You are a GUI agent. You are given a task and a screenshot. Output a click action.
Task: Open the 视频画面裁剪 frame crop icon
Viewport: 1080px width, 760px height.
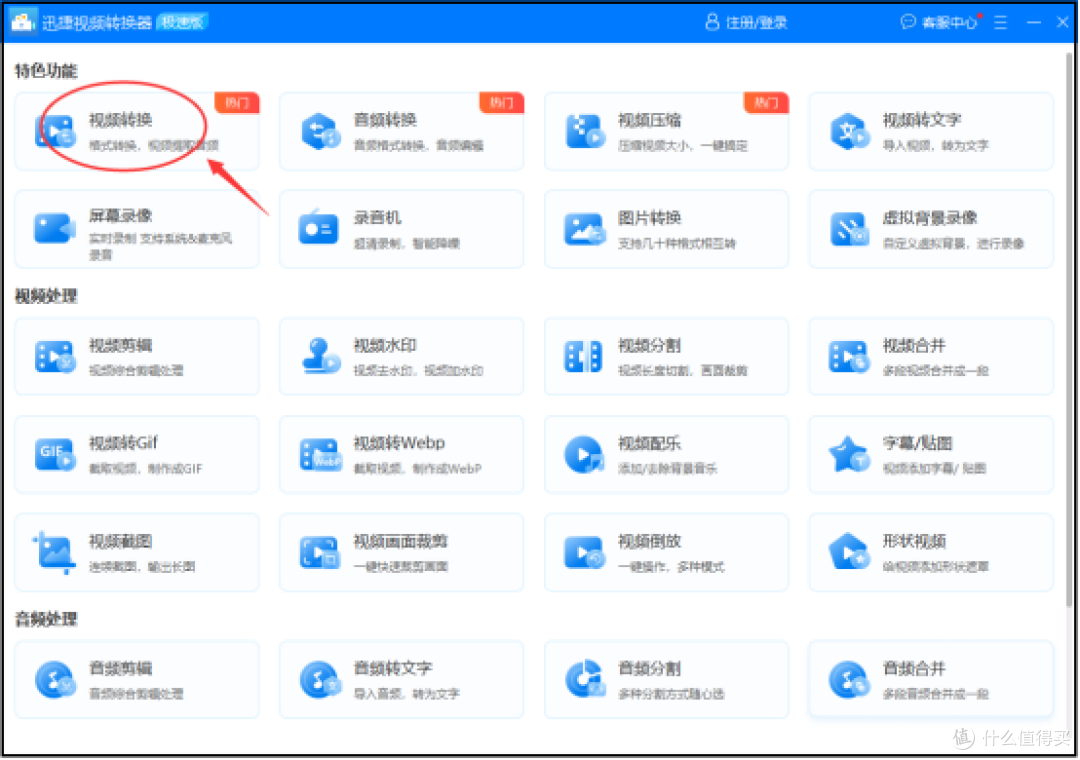click(320, 553)
